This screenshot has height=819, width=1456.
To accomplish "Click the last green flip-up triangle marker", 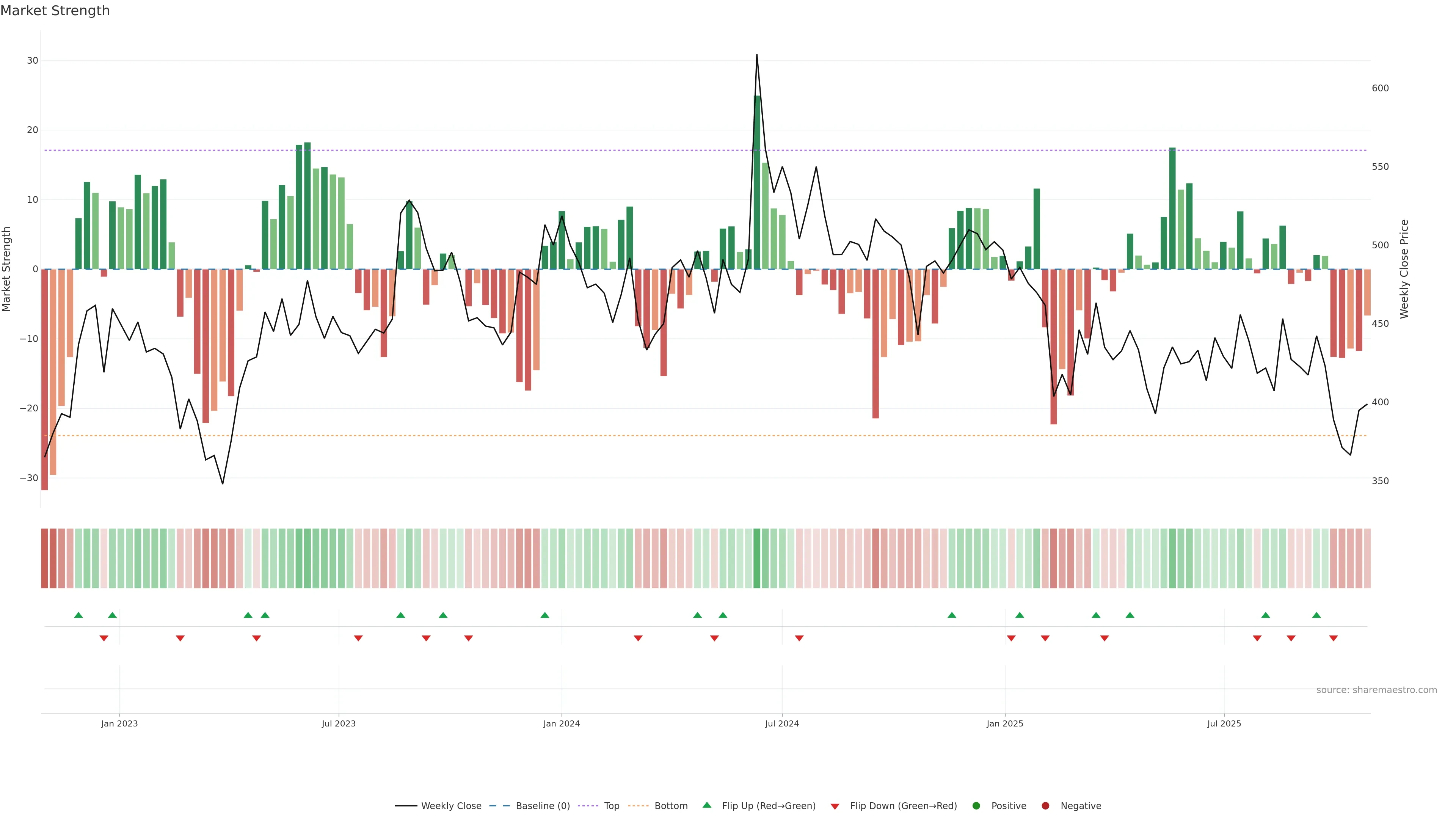I will pyautogui.click(x=1316, y=615).
